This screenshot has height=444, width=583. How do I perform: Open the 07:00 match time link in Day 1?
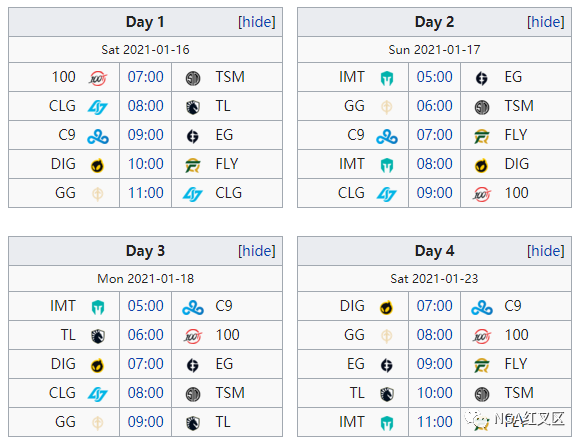[145, 77]
